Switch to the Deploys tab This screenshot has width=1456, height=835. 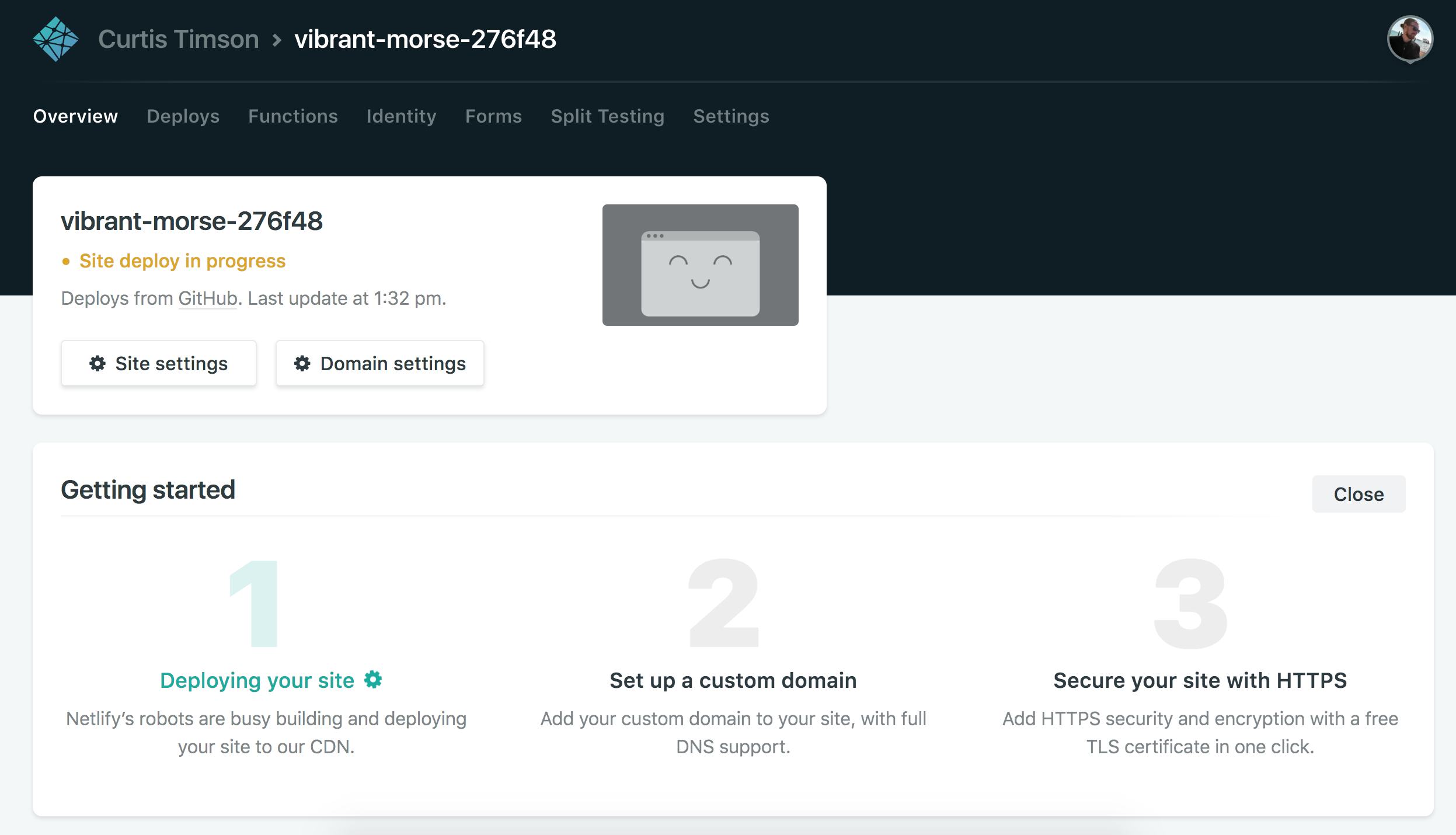coord(183,116)
